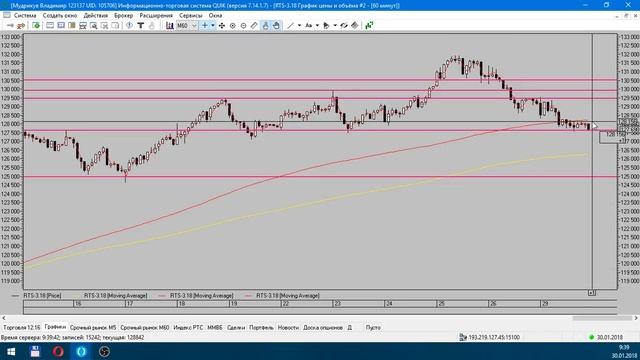Open the Сервисы menu
This screenshot has width=640, height=360.
coord(191,16)
